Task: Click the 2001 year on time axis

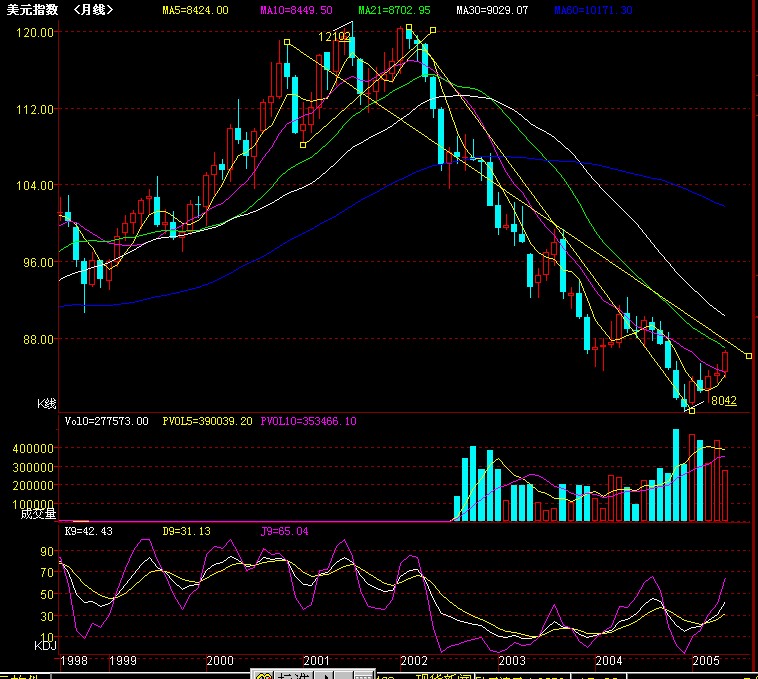Action: [317, 661]
